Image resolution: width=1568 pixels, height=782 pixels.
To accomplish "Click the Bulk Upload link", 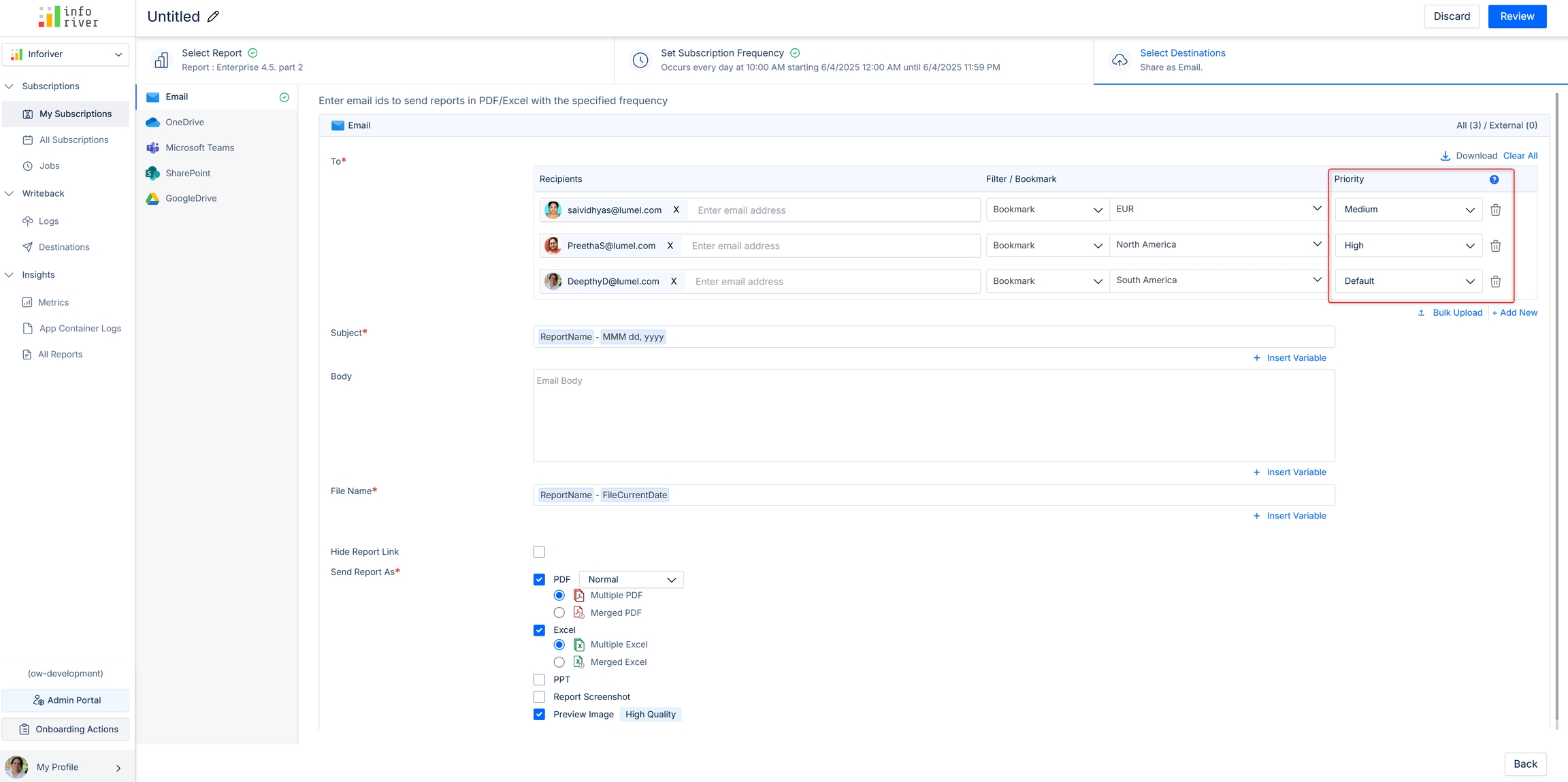I will point(1456,313).
